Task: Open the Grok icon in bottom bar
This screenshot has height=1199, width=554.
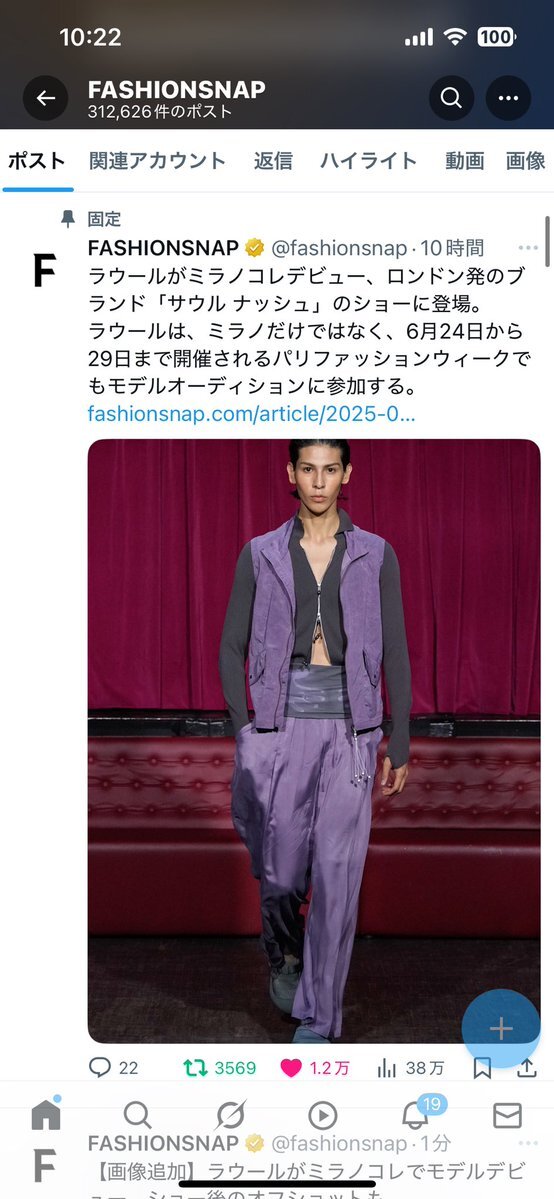Action: [230, 1116]
